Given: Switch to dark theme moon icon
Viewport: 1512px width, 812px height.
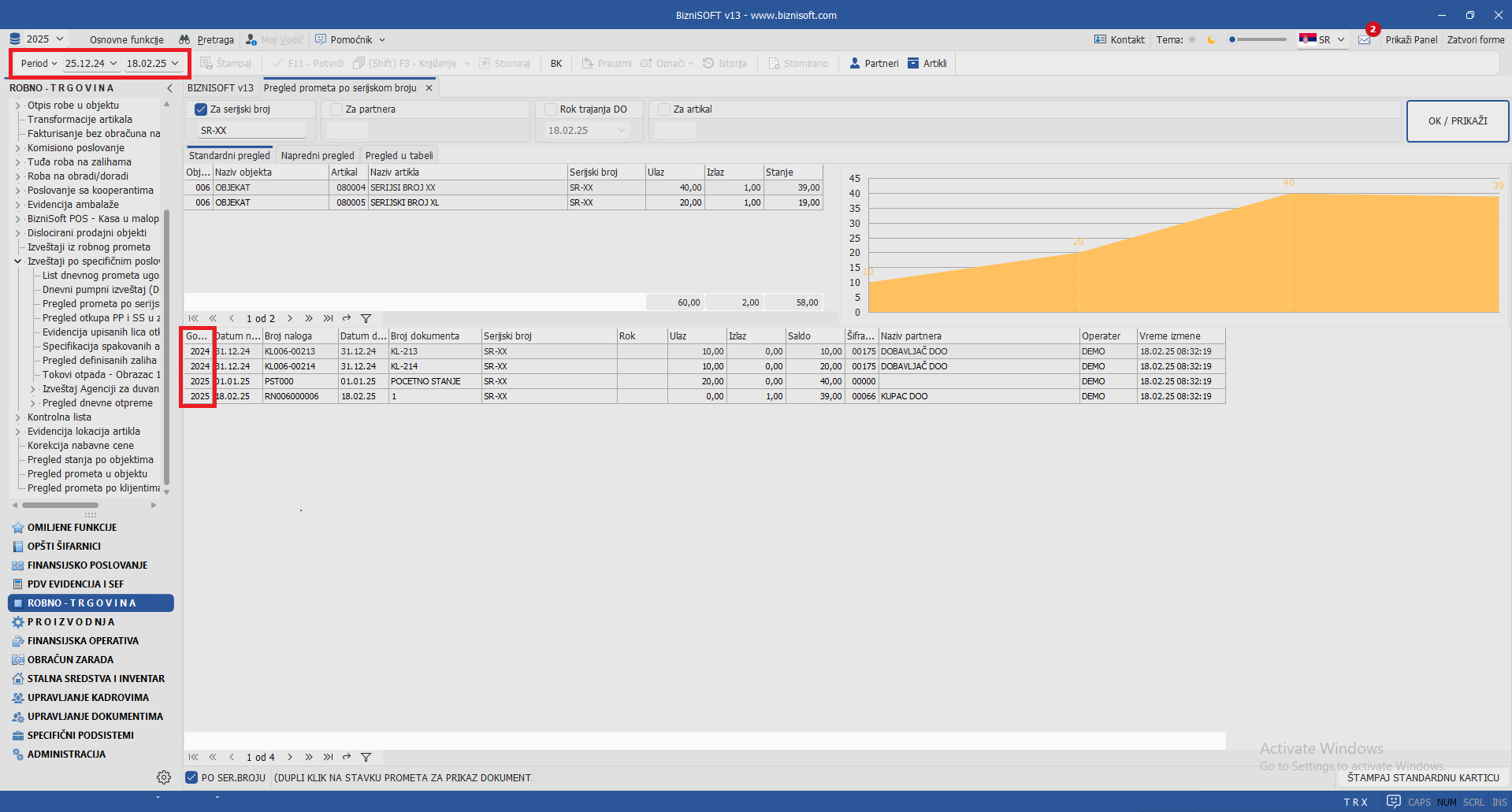Looking at the screenshot, I should [1211, 40].
